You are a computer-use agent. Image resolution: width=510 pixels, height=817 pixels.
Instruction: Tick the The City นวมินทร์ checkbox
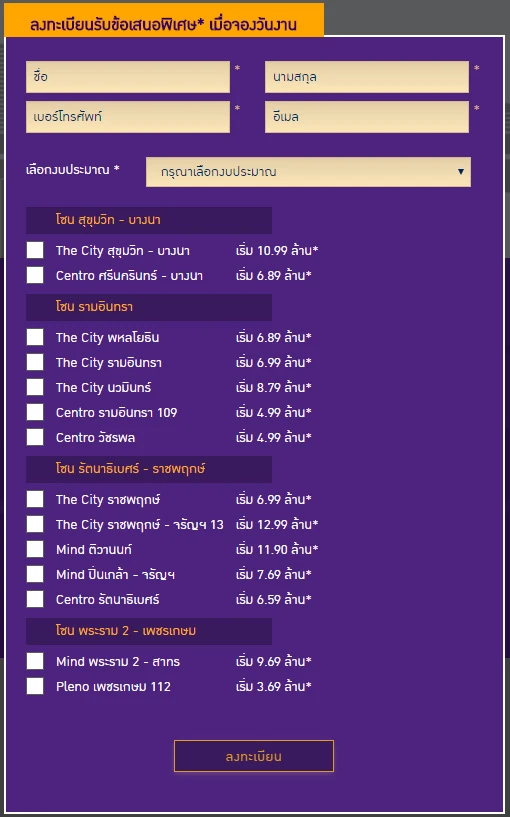tap(35, 387)
